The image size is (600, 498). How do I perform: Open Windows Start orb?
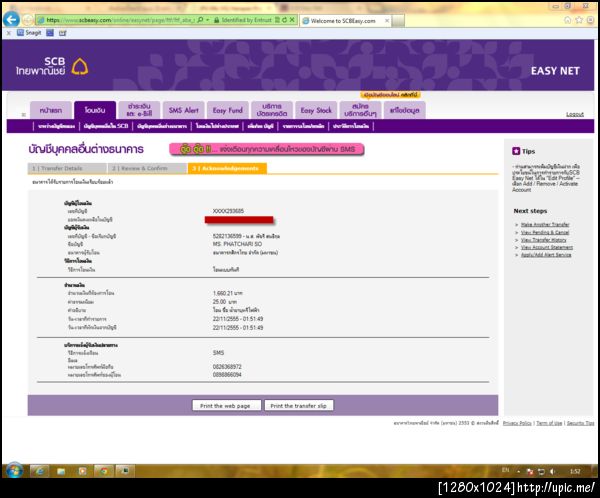coord(14,470)
